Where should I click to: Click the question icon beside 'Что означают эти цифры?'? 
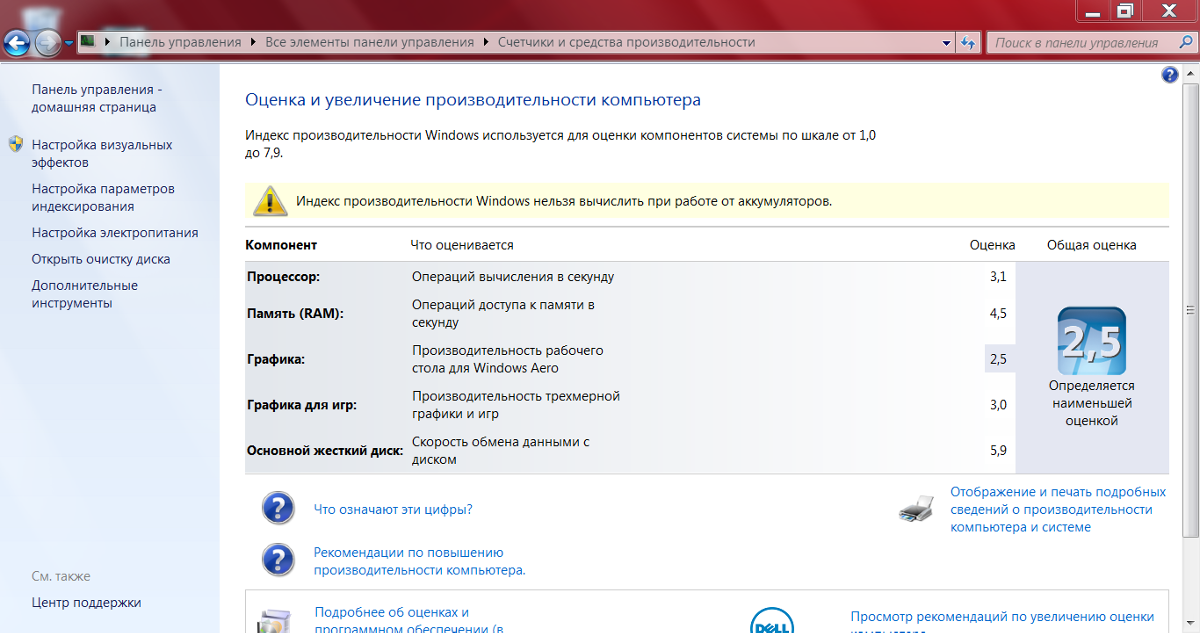click(x=277, y=508)
